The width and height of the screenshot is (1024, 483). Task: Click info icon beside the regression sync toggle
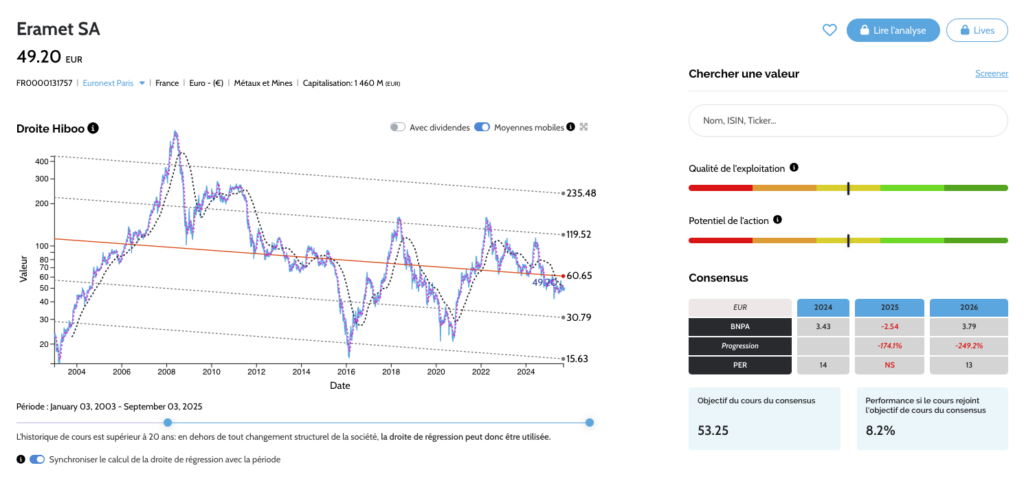21,459
